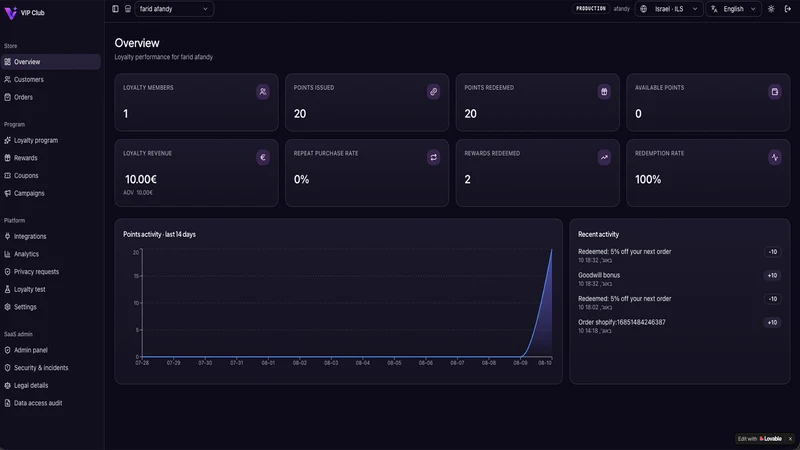Toggle the light/dark theme sun icon
Viewport: 800px width, 450px height.
(771, 9)
